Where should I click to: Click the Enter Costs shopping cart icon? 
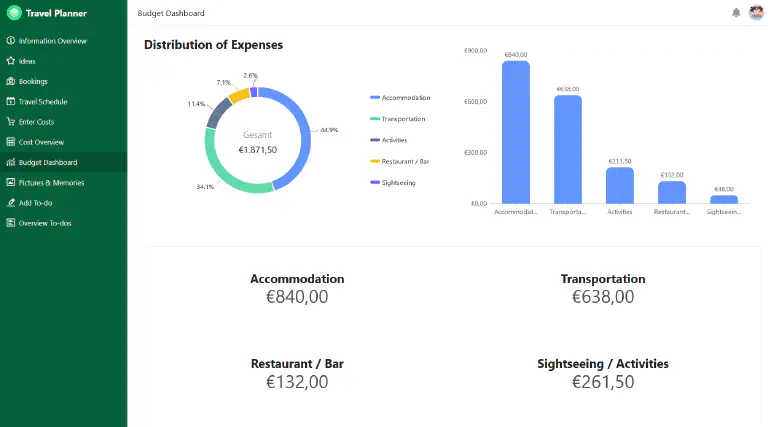(x=11, y=121)
